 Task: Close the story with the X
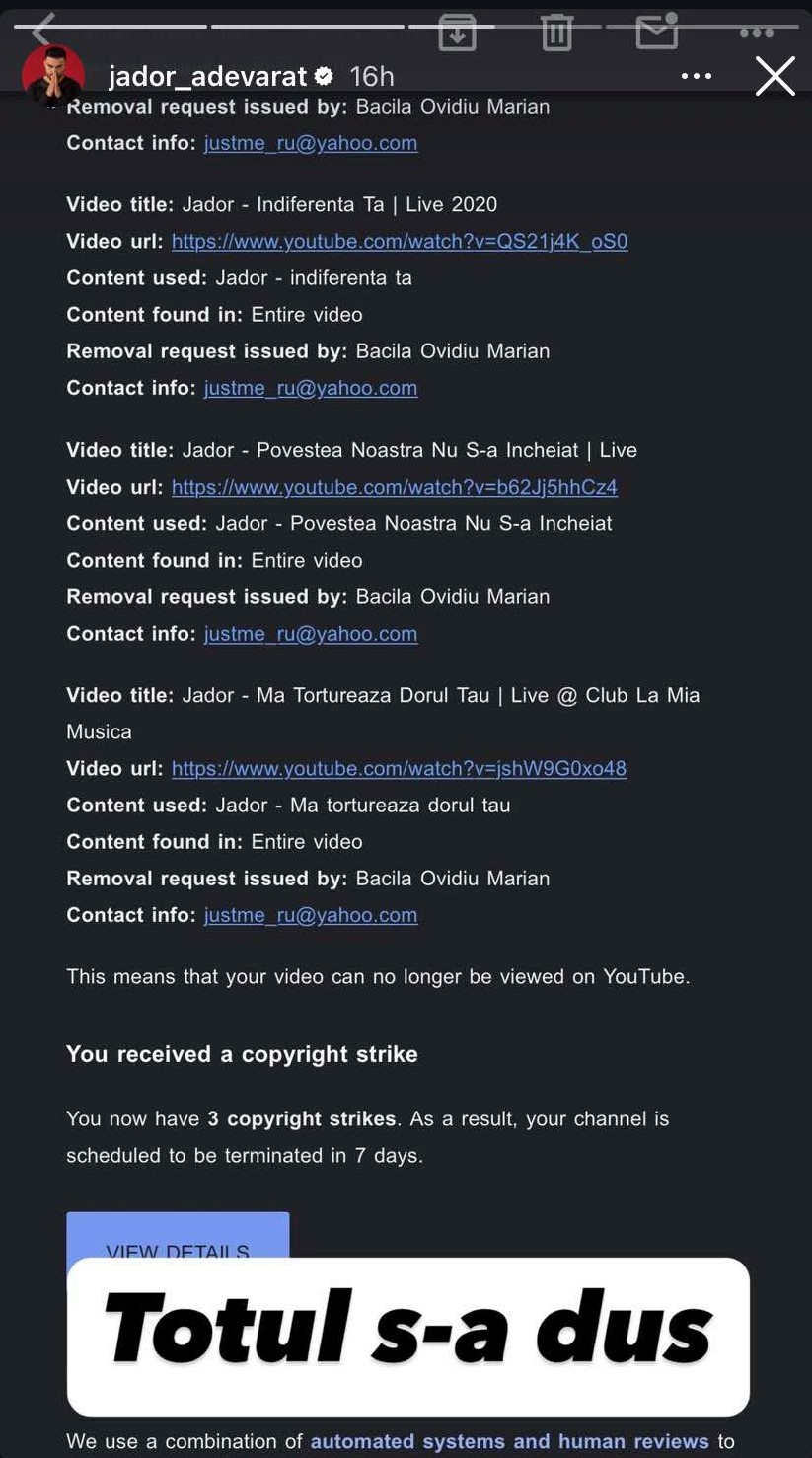[775, 76]
